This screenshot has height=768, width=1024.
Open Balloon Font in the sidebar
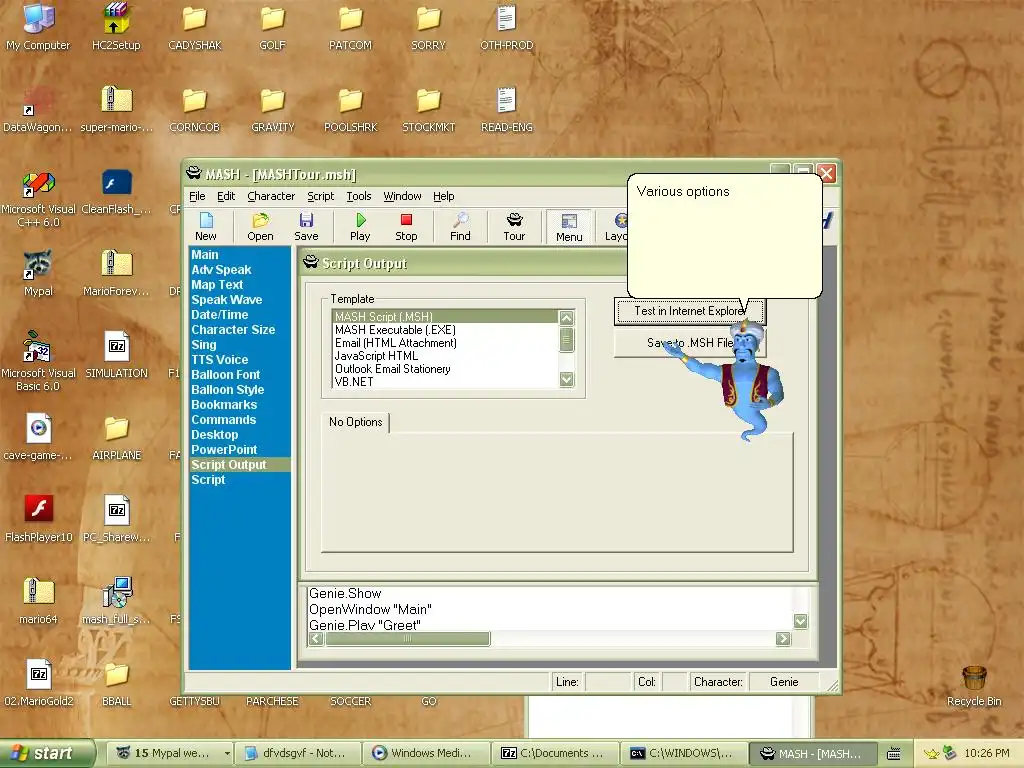[225, 375]
